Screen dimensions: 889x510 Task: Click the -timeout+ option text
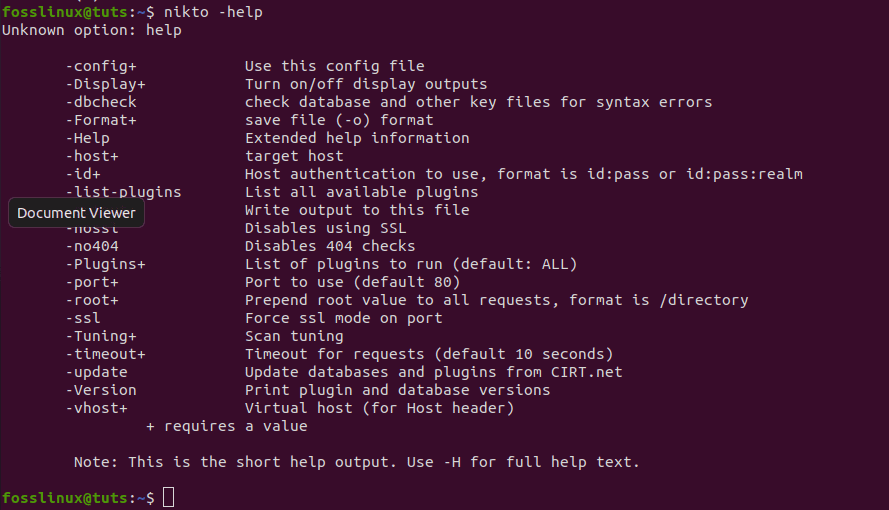click(105, 354)
